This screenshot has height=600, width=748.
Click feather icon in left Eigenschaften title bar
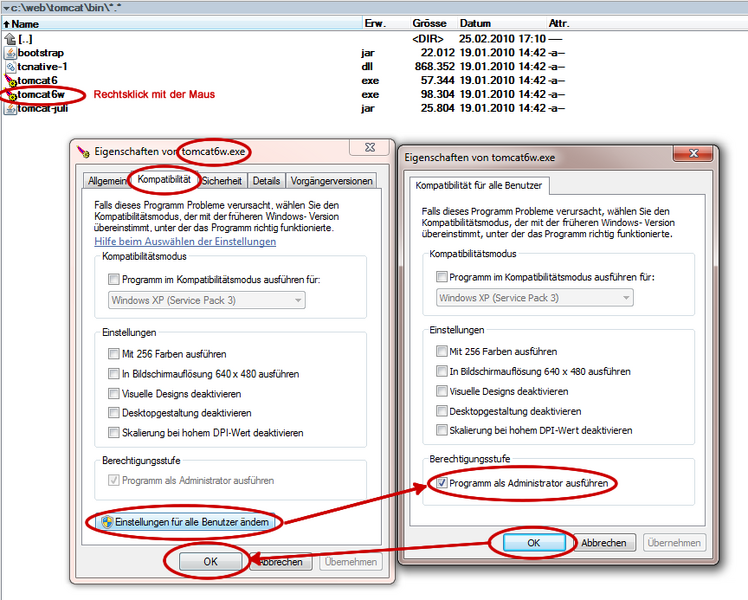[x=83, y=152]
